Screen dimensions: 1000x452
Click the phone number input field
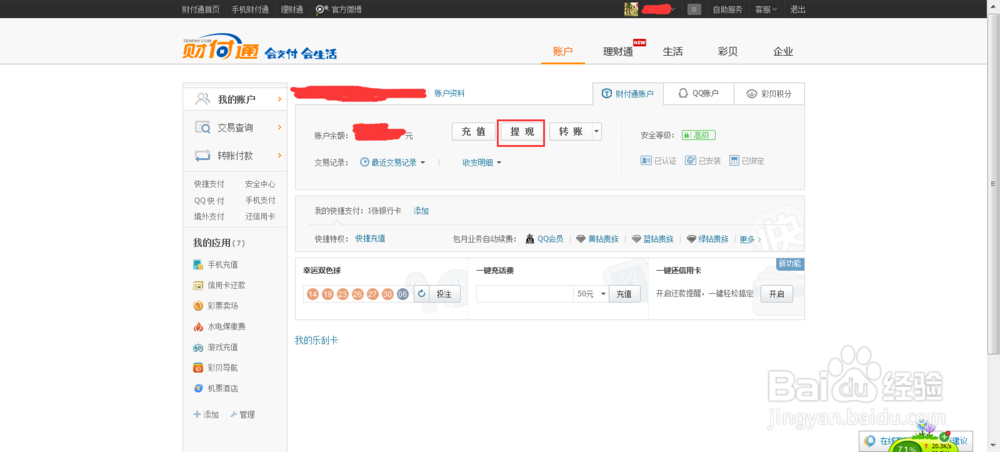(525, 294)
